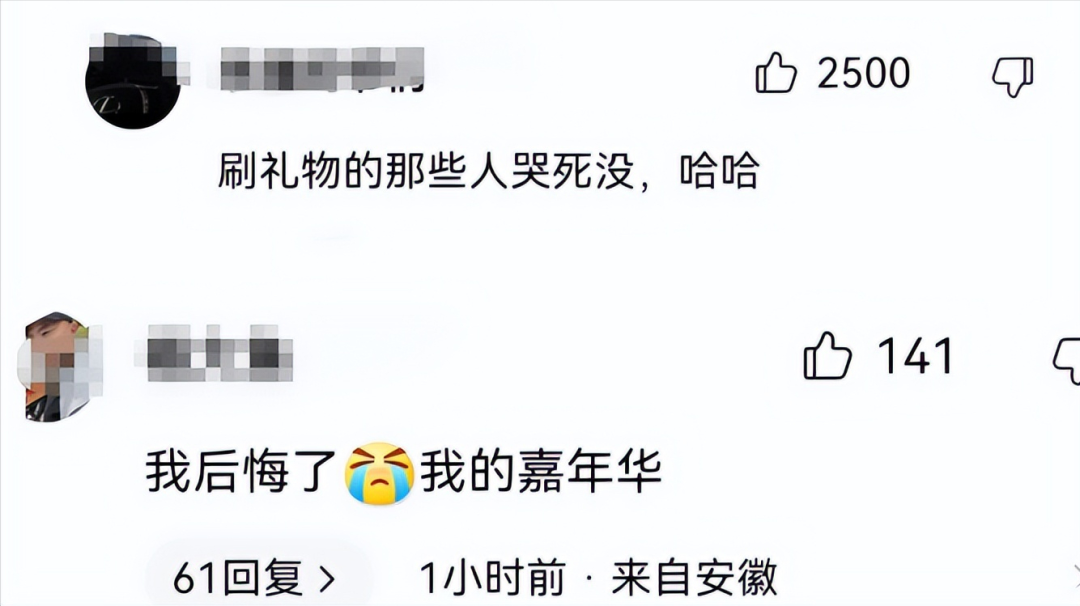Select comment text 我后悔了
The width and height of the screenshot is (1080, 606).
(x=240, y=472)
